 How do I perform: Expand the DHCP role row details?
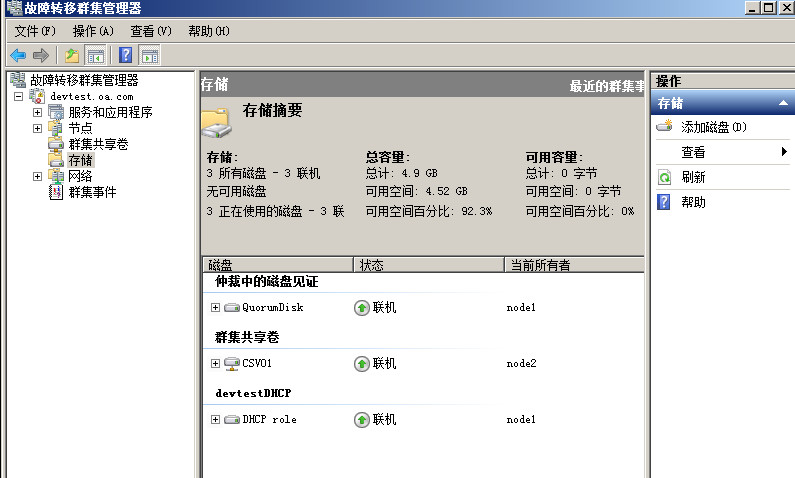click(215, 420)
